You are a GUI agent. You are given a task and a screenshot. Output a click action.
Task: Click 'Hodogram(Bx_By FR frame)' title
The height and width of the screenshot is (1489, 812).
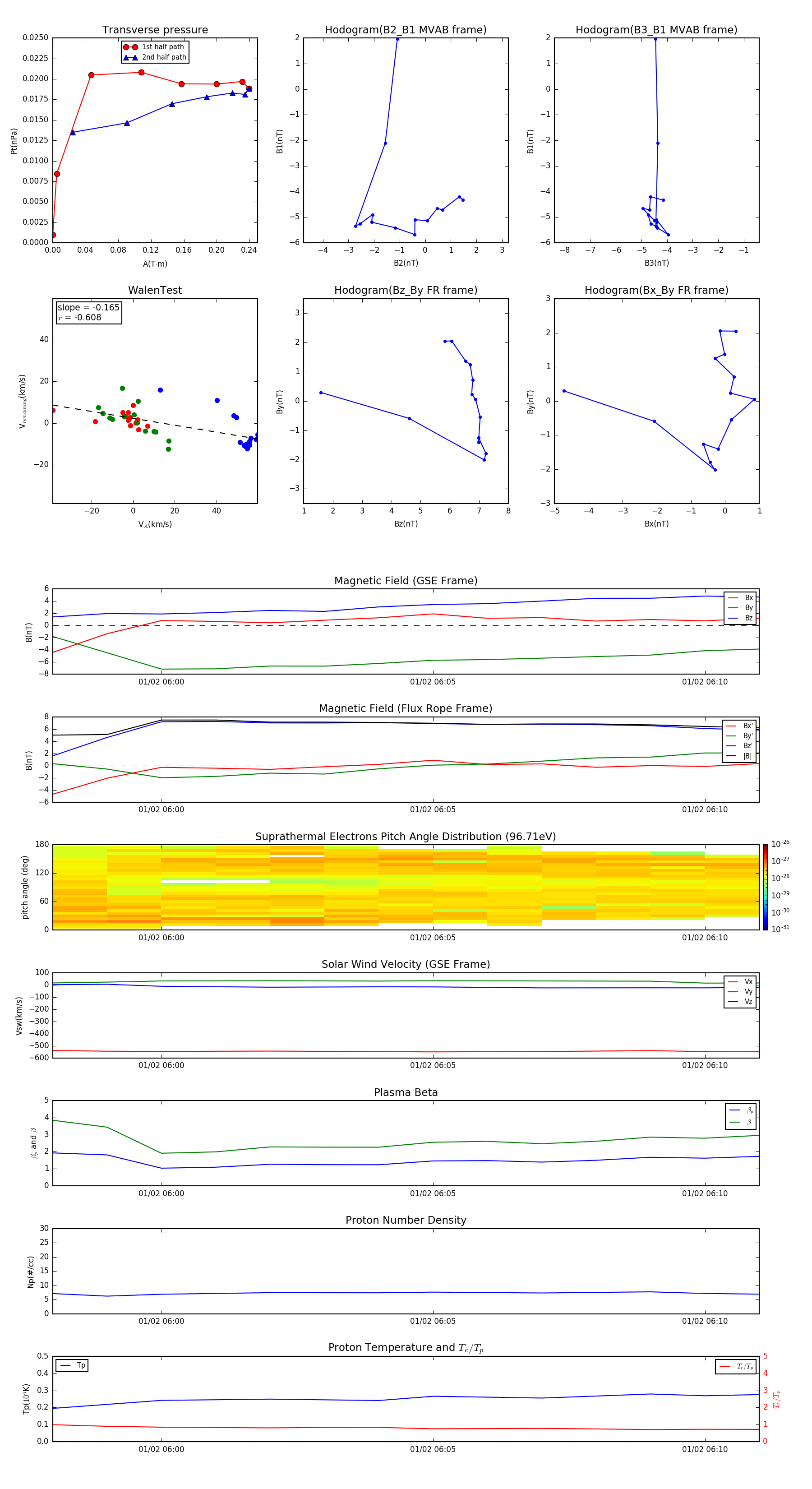656,290
